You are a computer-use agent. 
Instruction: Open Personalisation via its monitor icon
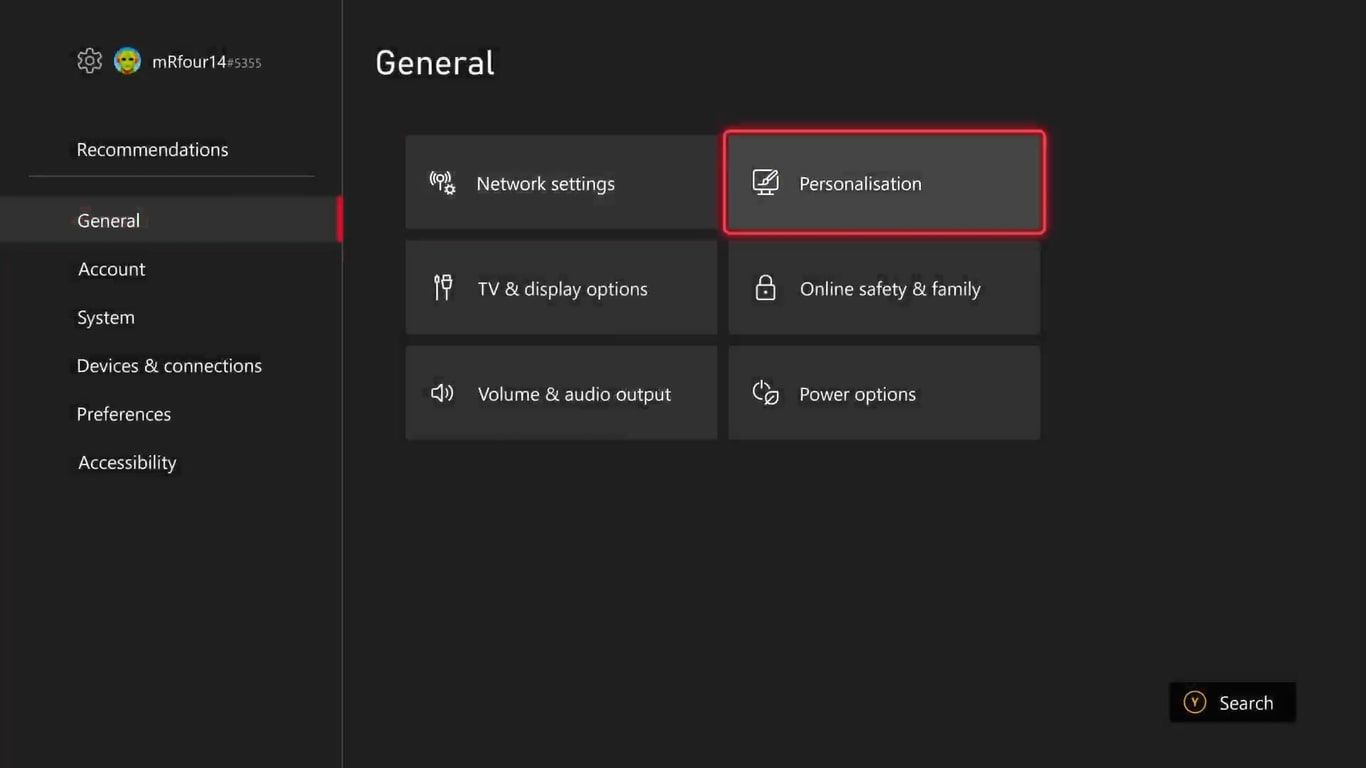(x=765, y=182)
